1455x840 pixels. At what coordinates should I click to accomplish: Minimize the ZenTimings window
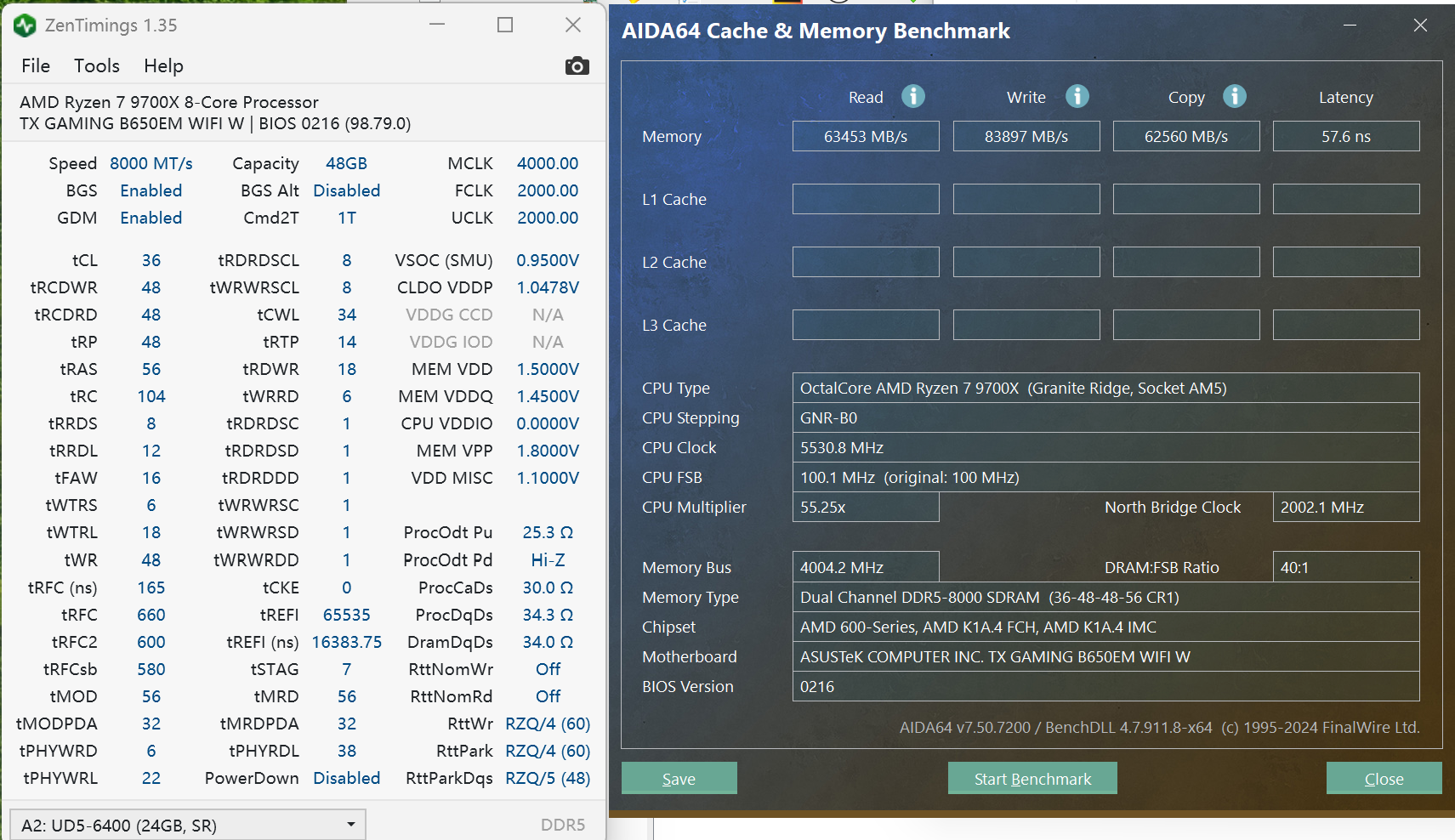[x=437, y=26]
